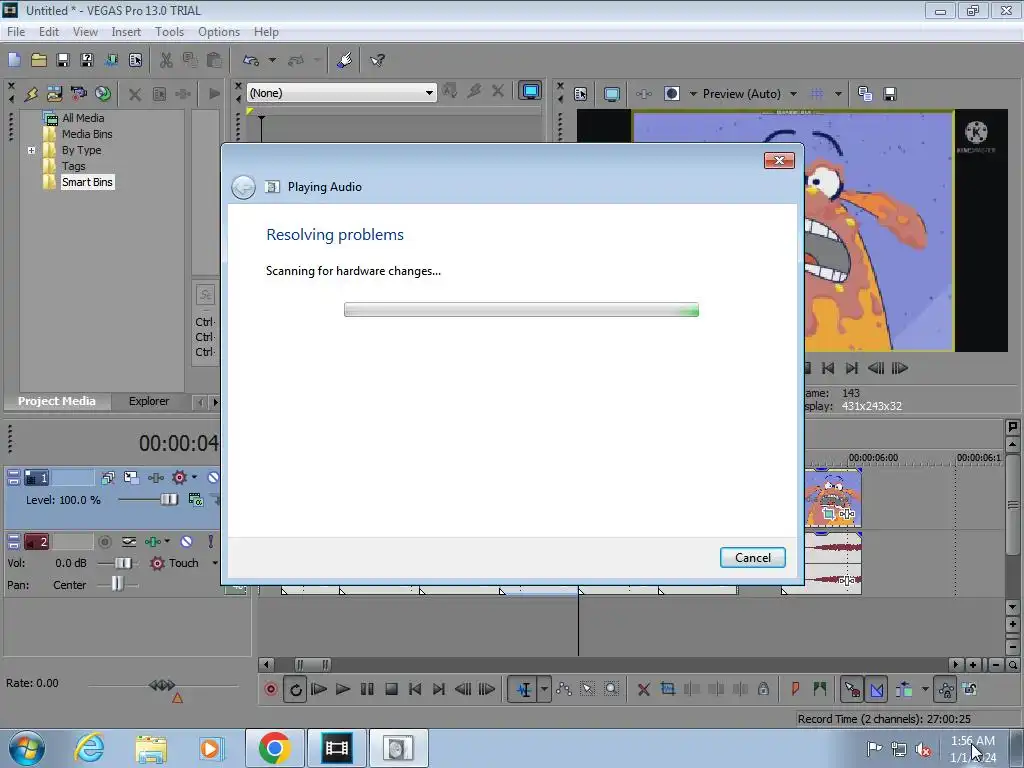1024x768 pixels.
Task: Click the Pause button in transport
Action: click(367, 689)
